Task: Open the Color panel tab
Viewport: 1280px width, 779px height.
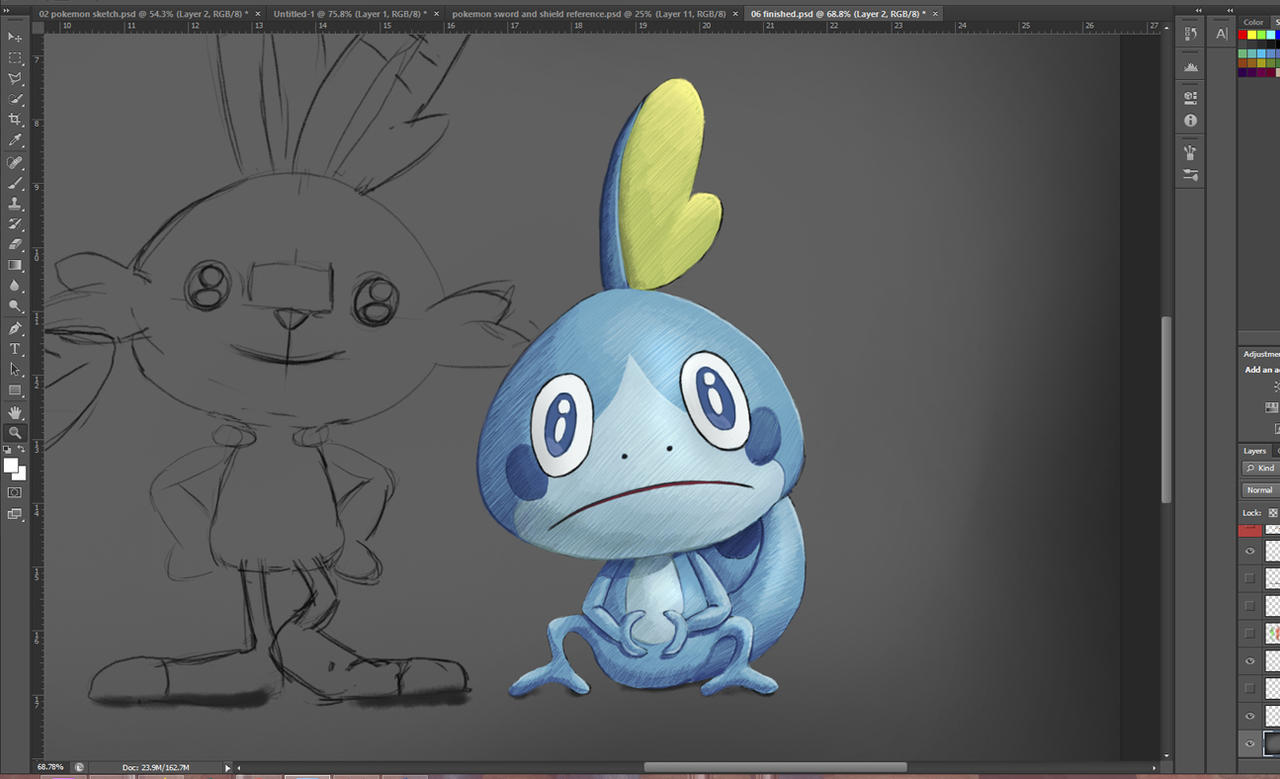Action: pyautogui.click(x=1253, y=22)
